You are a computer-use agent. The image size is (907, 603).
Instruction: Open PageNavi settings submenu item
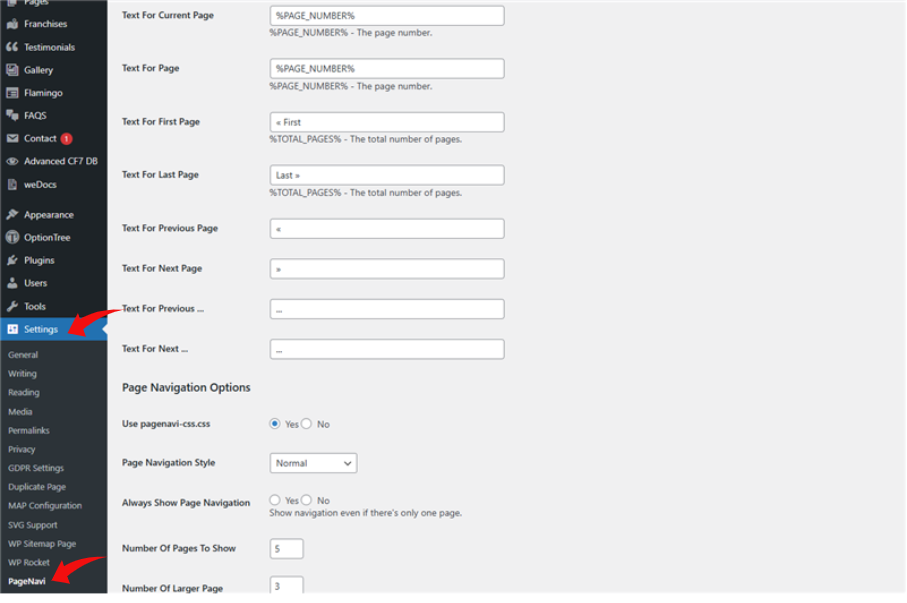[x=27, y=581]
